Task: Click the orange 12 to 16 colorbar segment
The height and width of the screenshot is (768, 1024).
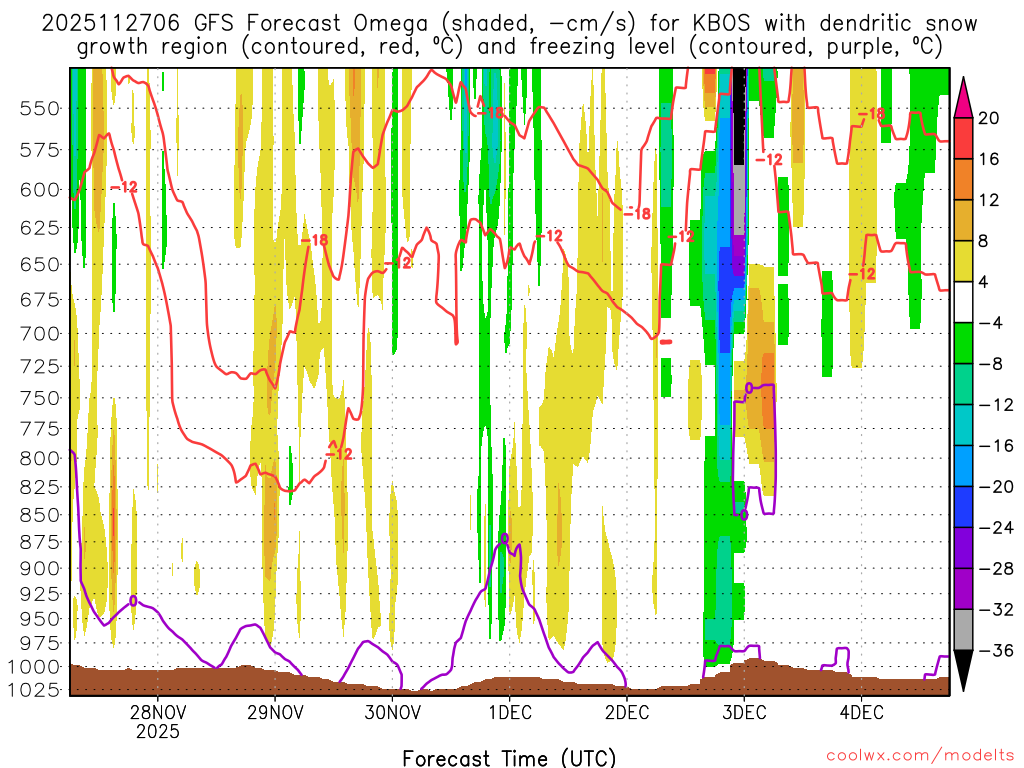Action: [x=963, y=179]
